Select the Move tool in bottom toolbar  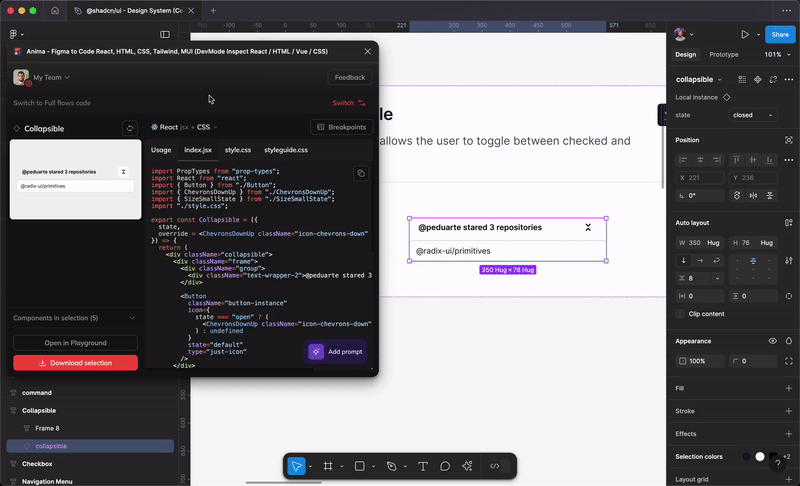tap(296, 466)
